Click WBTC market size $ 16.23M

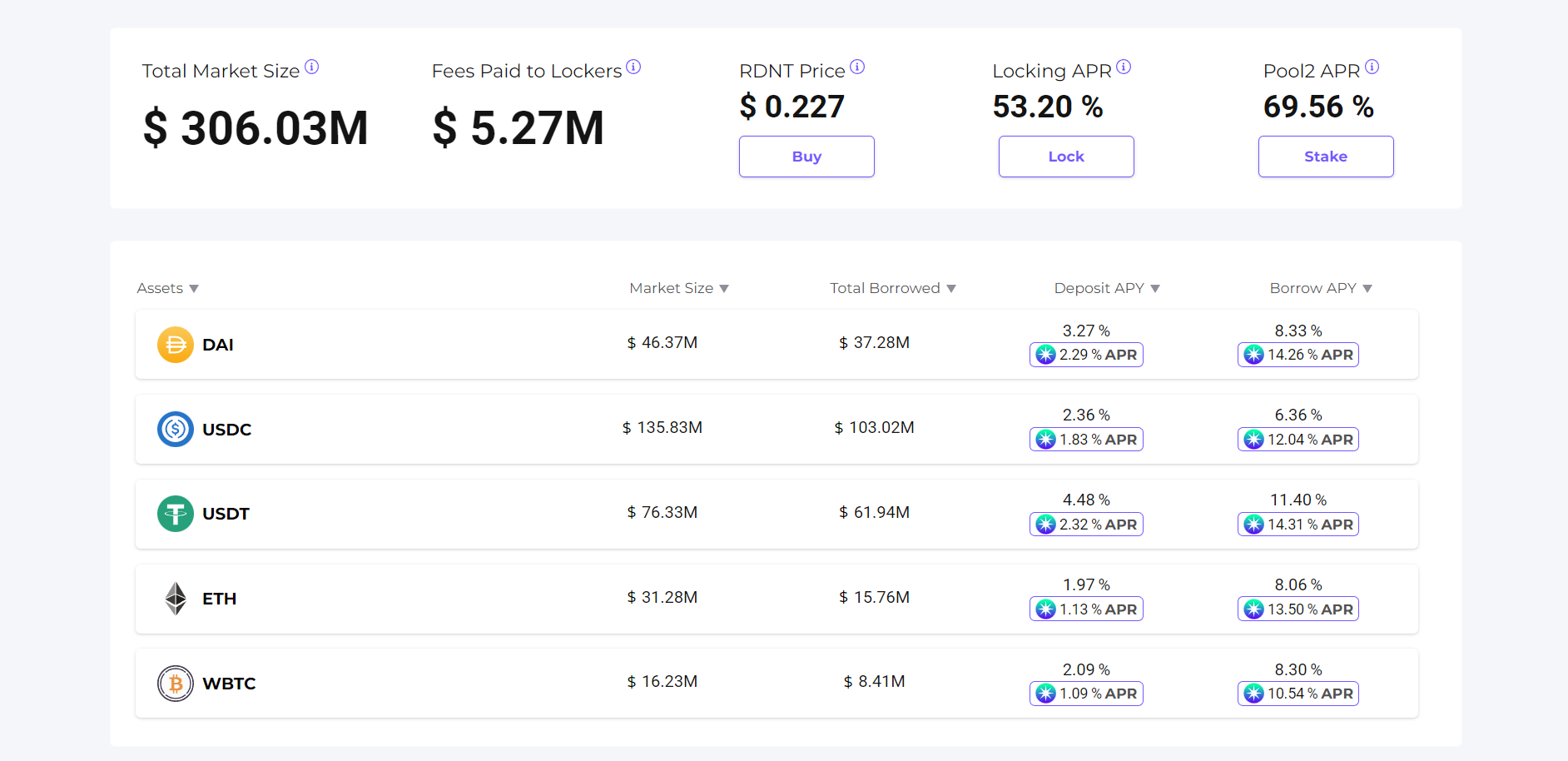tap(662, 682)
